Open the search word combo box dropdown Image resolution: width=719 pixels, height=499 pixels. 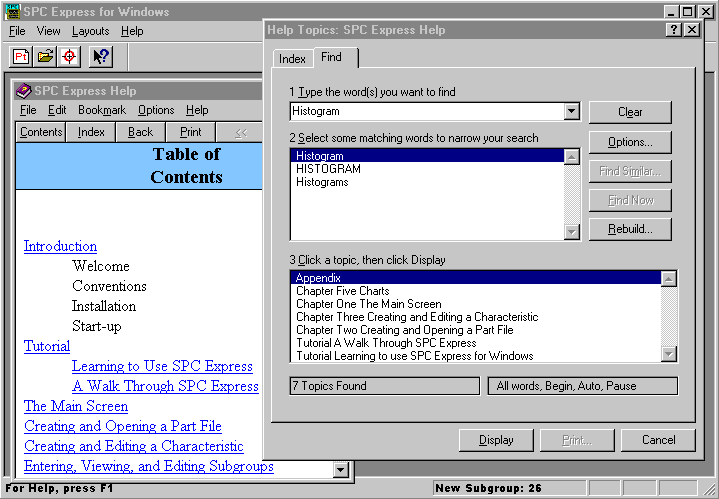tap(572, 112)
